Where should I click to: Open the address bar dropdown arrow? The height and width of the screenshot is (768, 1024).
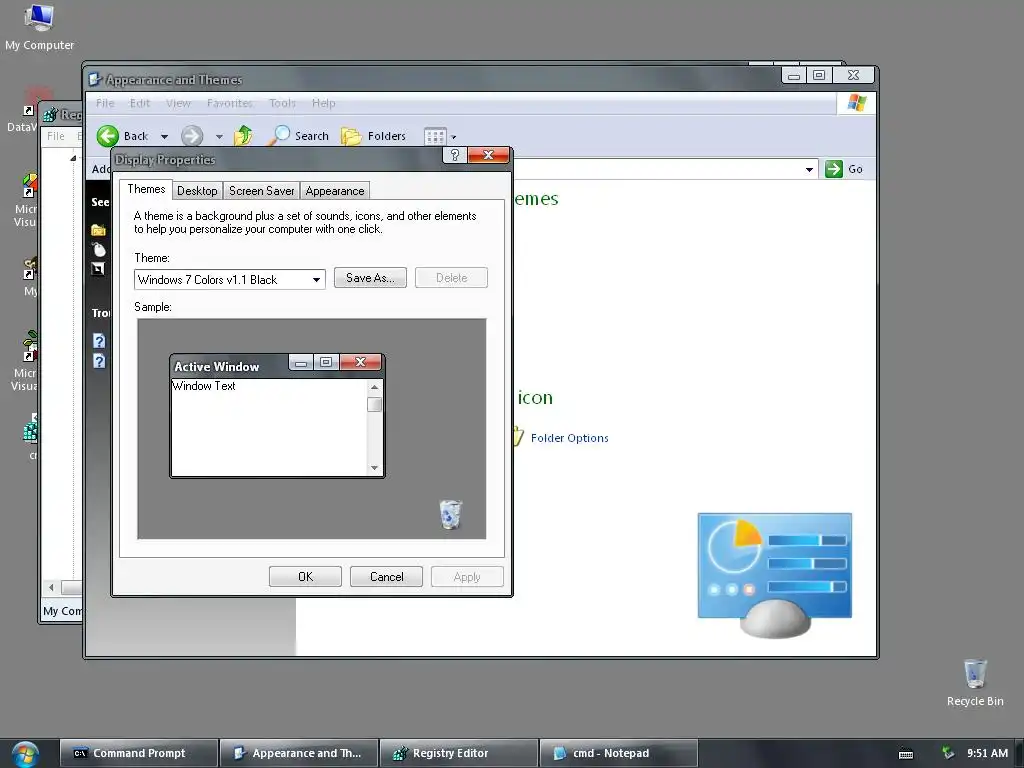(809, 169)
